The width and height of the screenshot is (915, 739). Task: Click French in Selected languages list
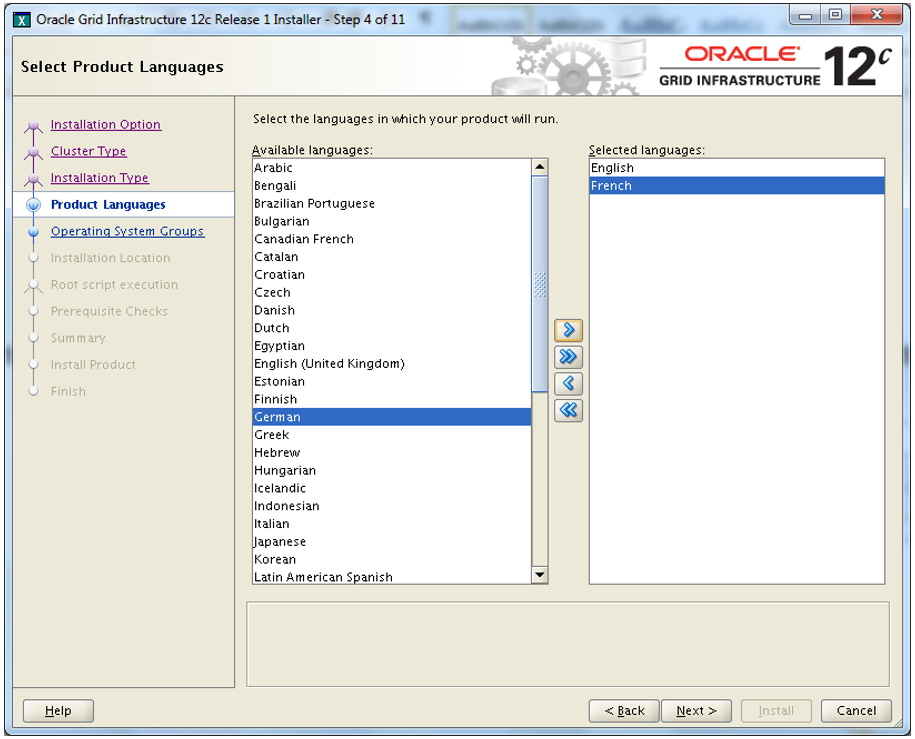737,186
